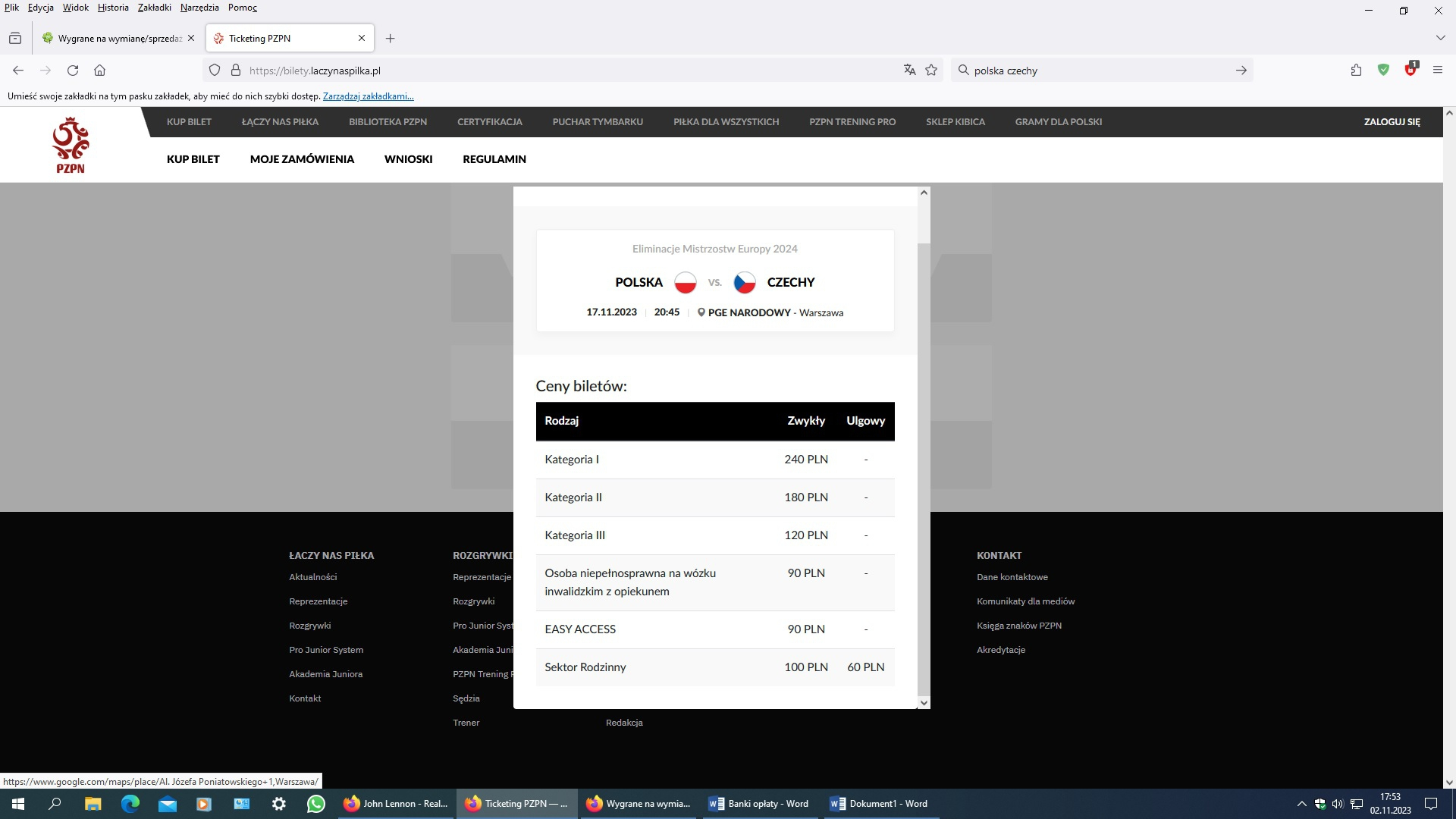
Task: Reload the page with the refresh icon
Action: (73, 71)
